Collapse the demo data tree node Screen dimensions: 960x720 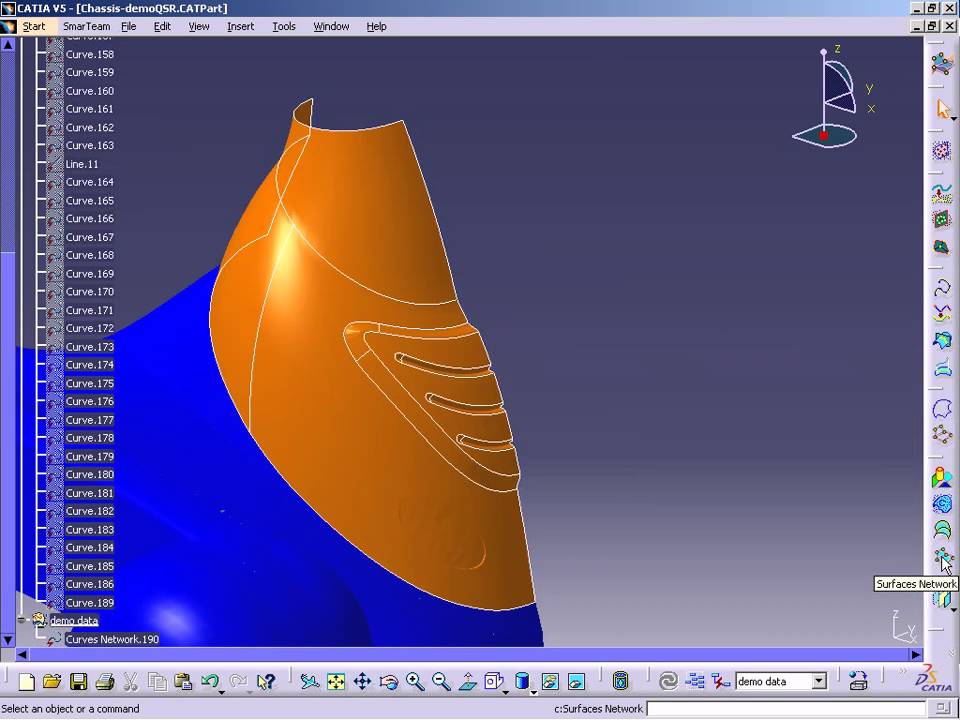[22, 620]
